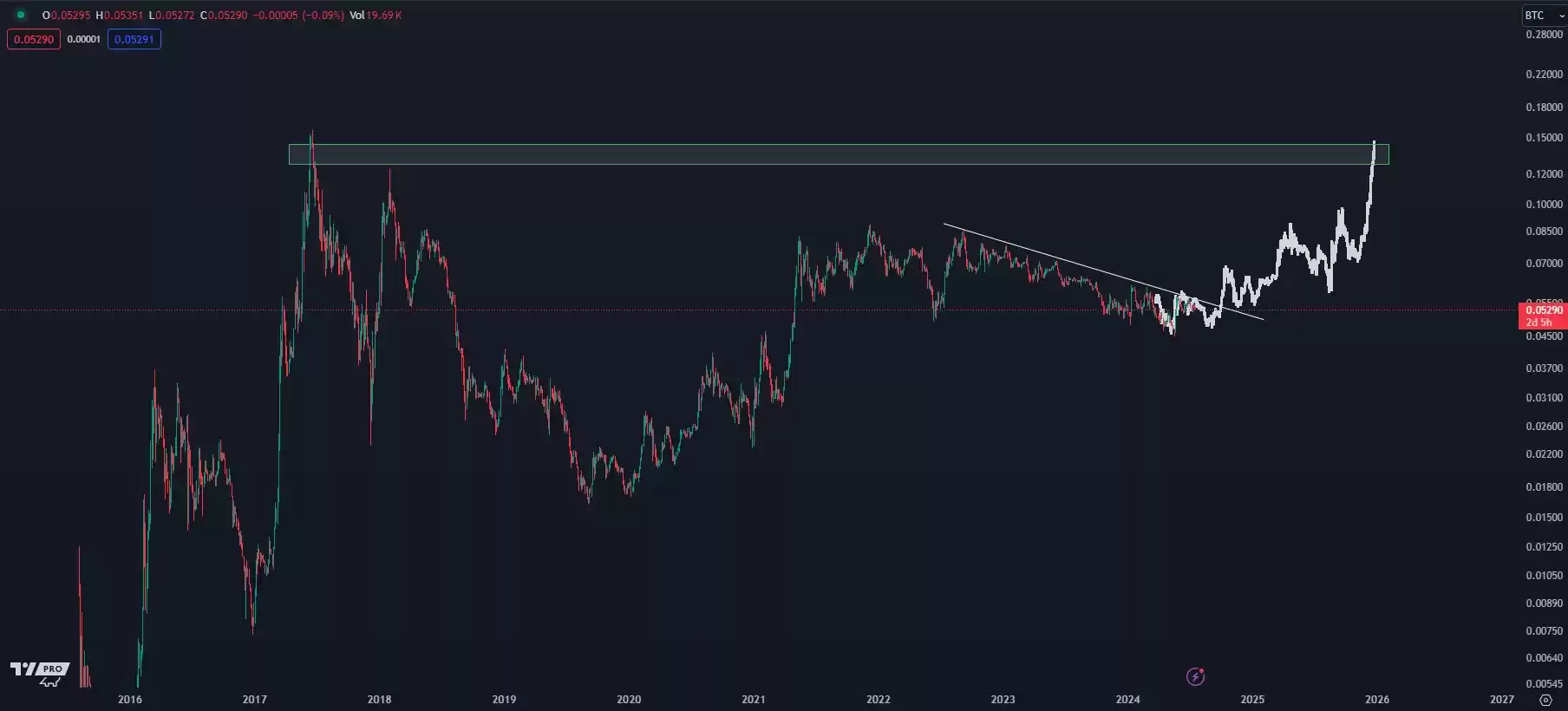Click the 2027 label on time axis
This screenshot has width=1568, height=711.
coord(1501,700)
